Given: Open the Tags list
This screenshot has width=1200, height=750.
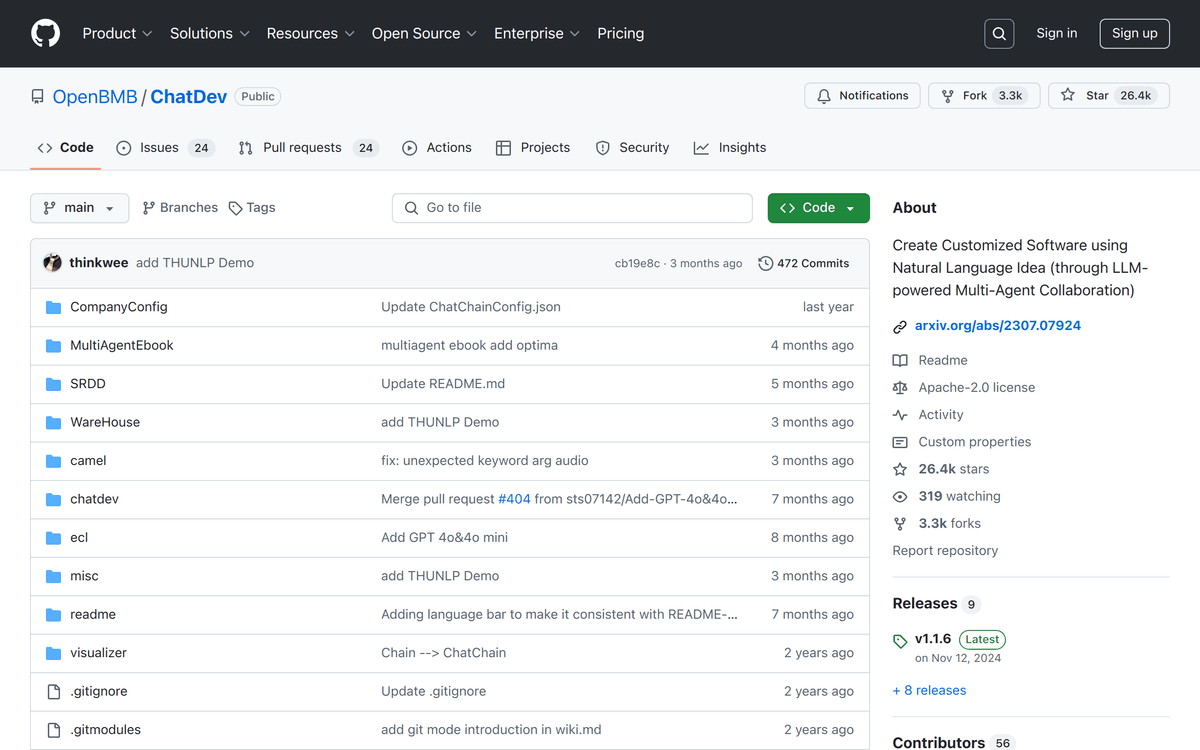Looking at the screenshot, I should click(252, 208).
